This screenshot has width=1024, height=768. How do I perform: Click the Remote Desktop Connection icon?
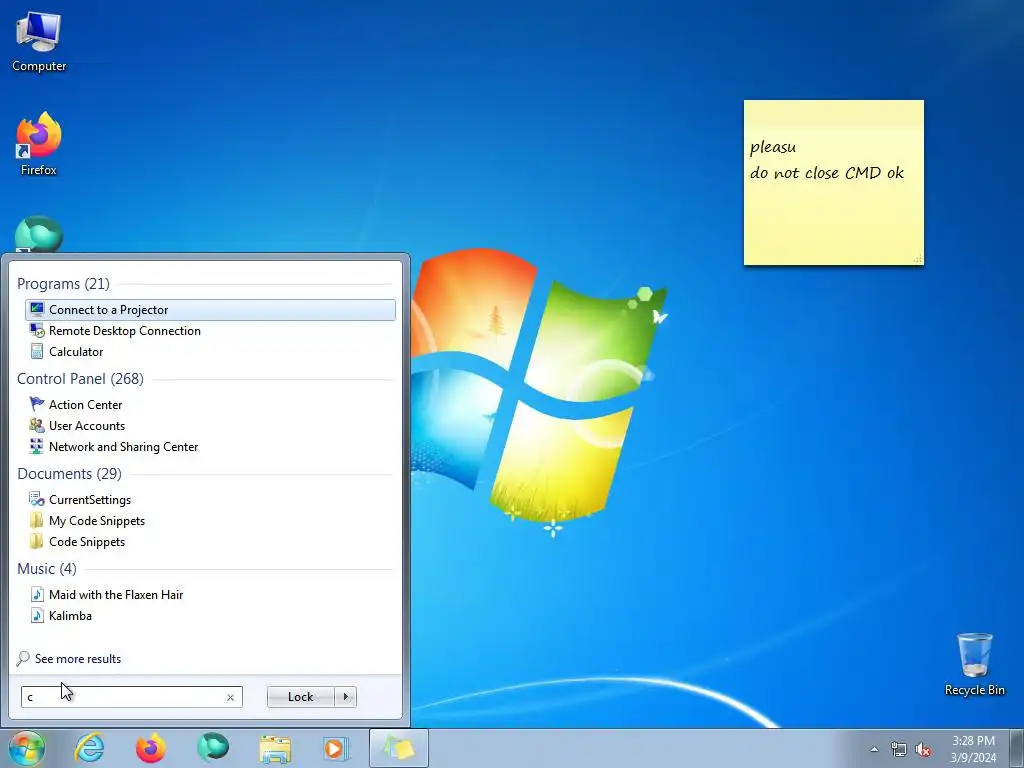(x=37, y=330)
